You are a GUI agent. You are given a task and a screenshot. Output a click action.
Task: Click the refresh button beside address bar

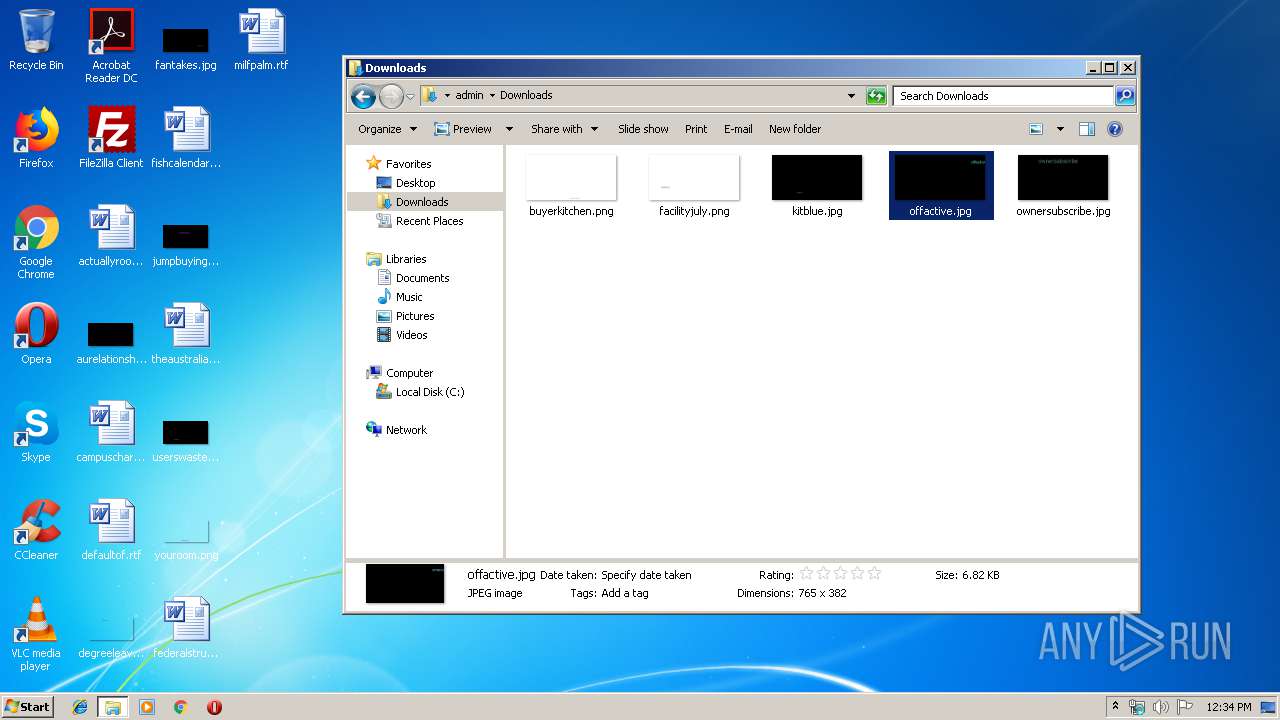pos(876,96)
